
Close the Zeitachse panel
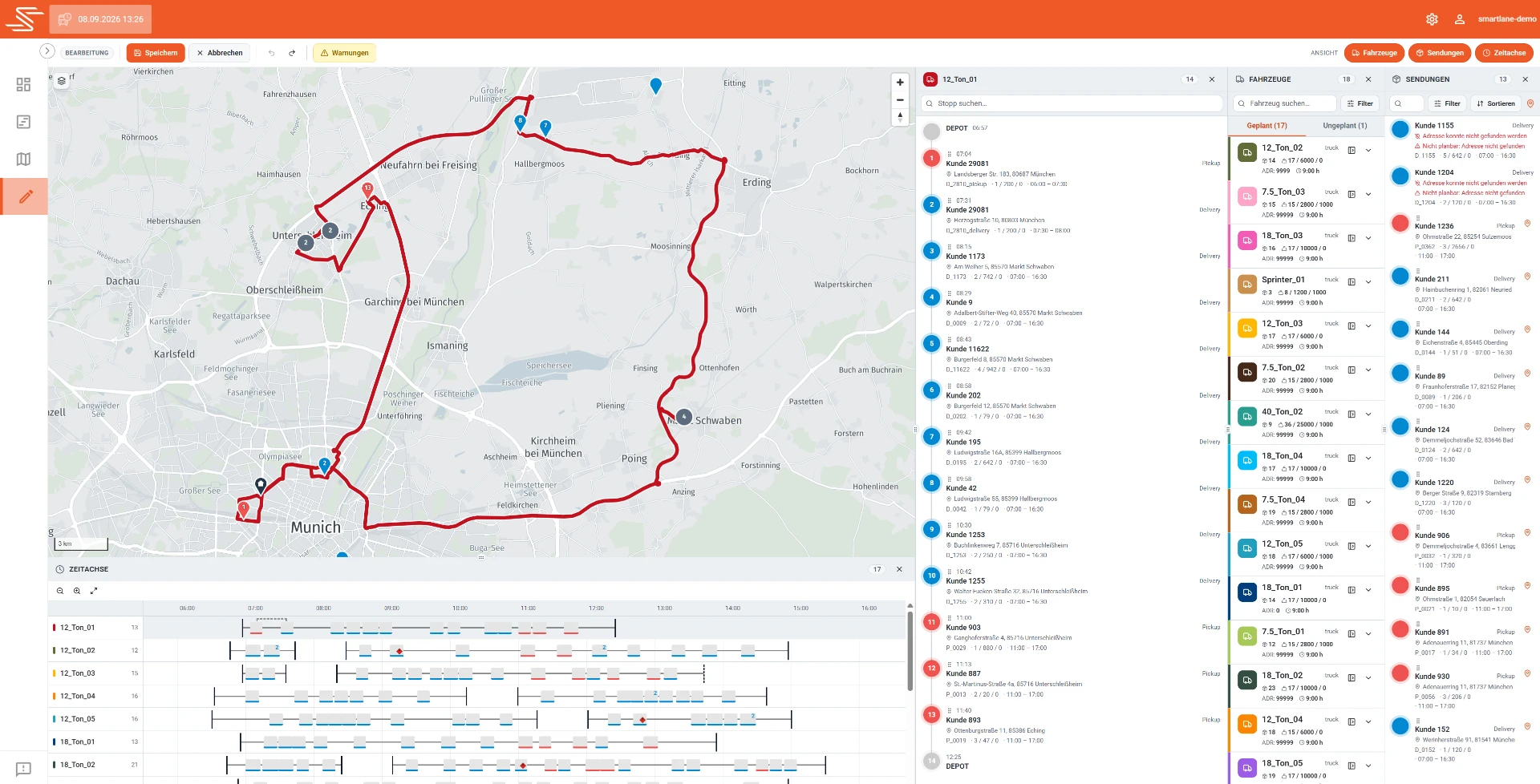click(899, 569)
